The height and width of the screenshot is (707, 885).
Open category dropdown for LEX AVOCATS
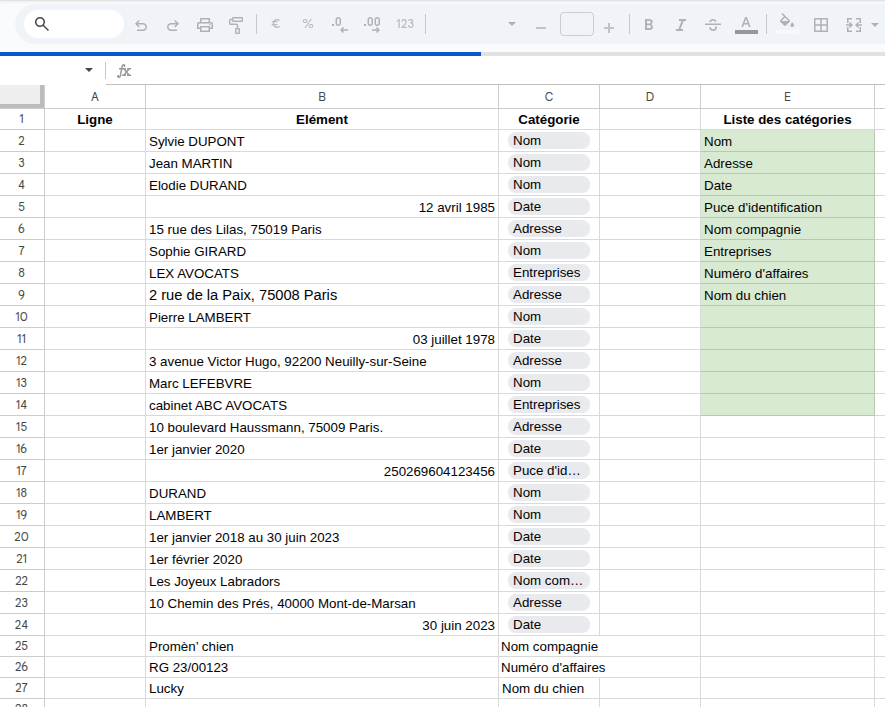coord(549,273)
